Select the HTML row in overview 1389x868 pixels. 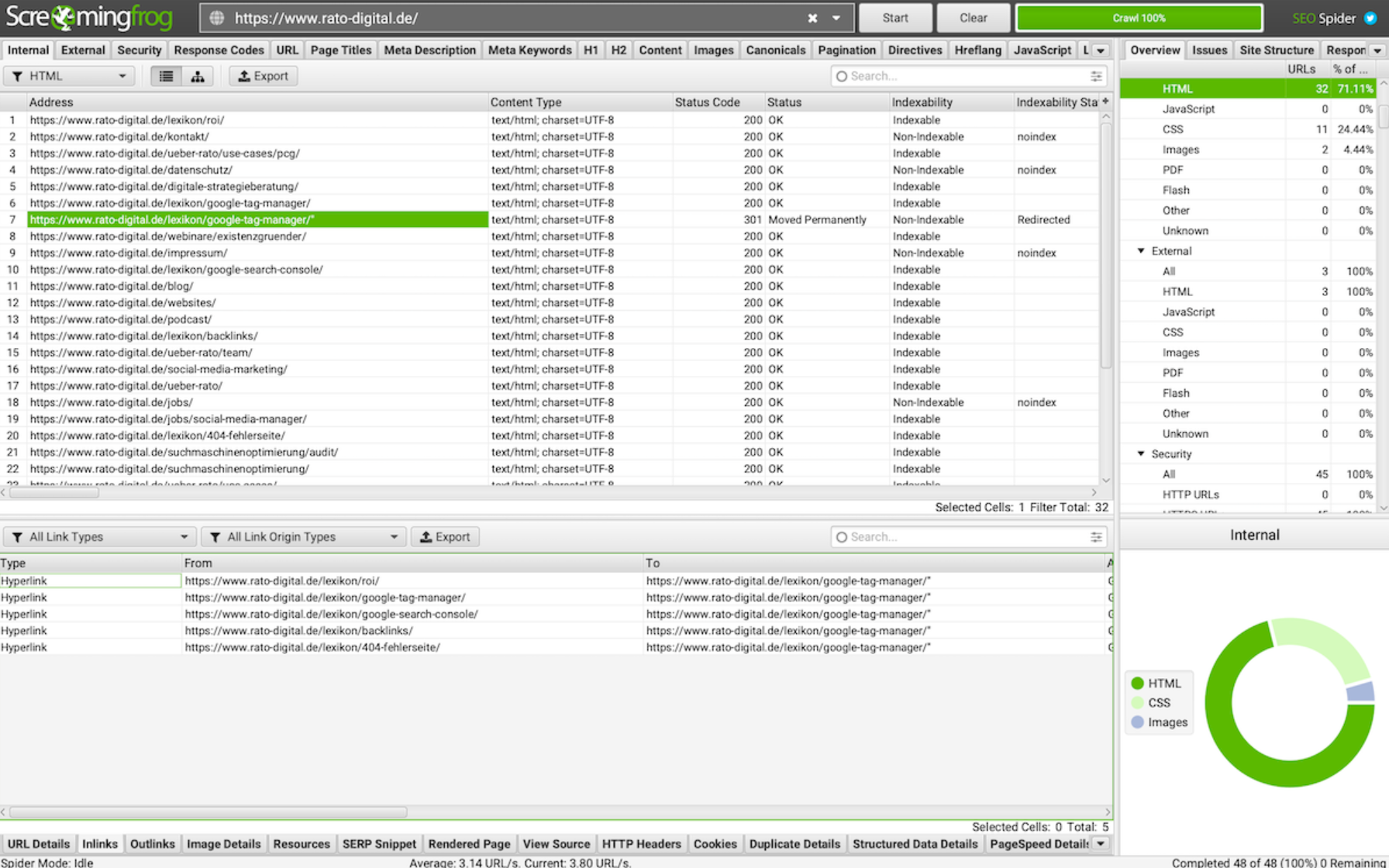(x=1248, y=89)
